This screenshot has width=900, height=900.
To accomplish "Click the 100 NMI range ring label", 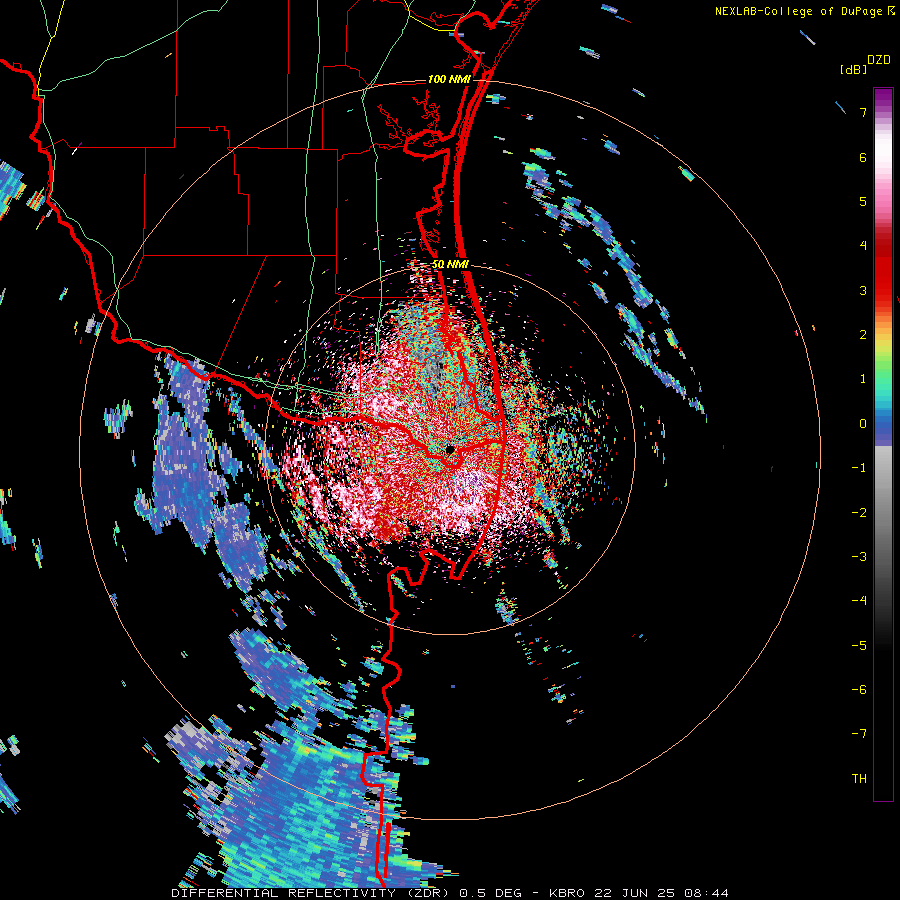I will (x=449, y=79).
